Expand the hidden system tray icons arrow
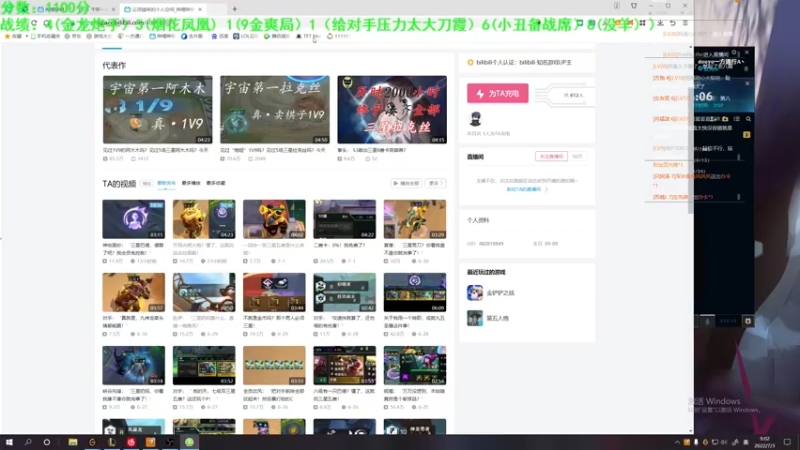 677,442
